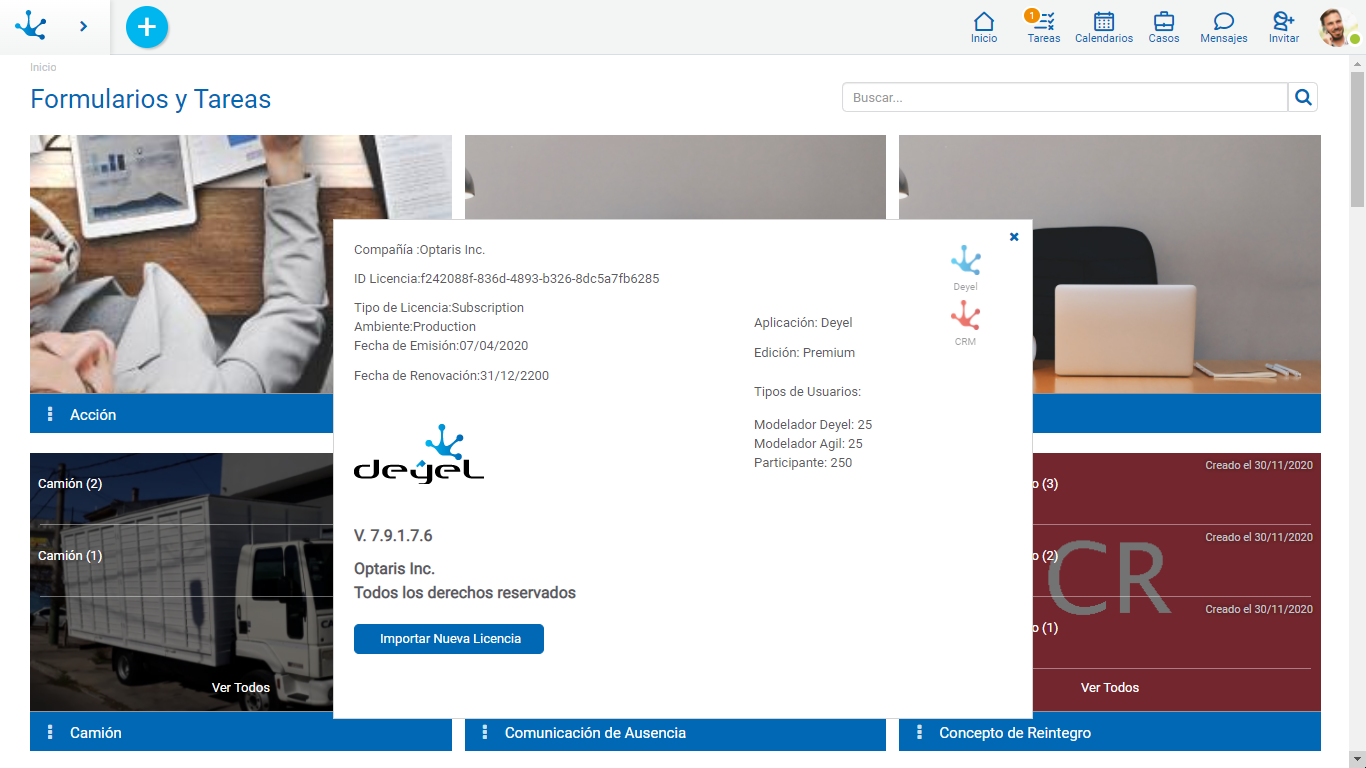Screen dimensions: 1366x768
Task: Click the Deyel logo image in dialog
Action: click(419, 454)
